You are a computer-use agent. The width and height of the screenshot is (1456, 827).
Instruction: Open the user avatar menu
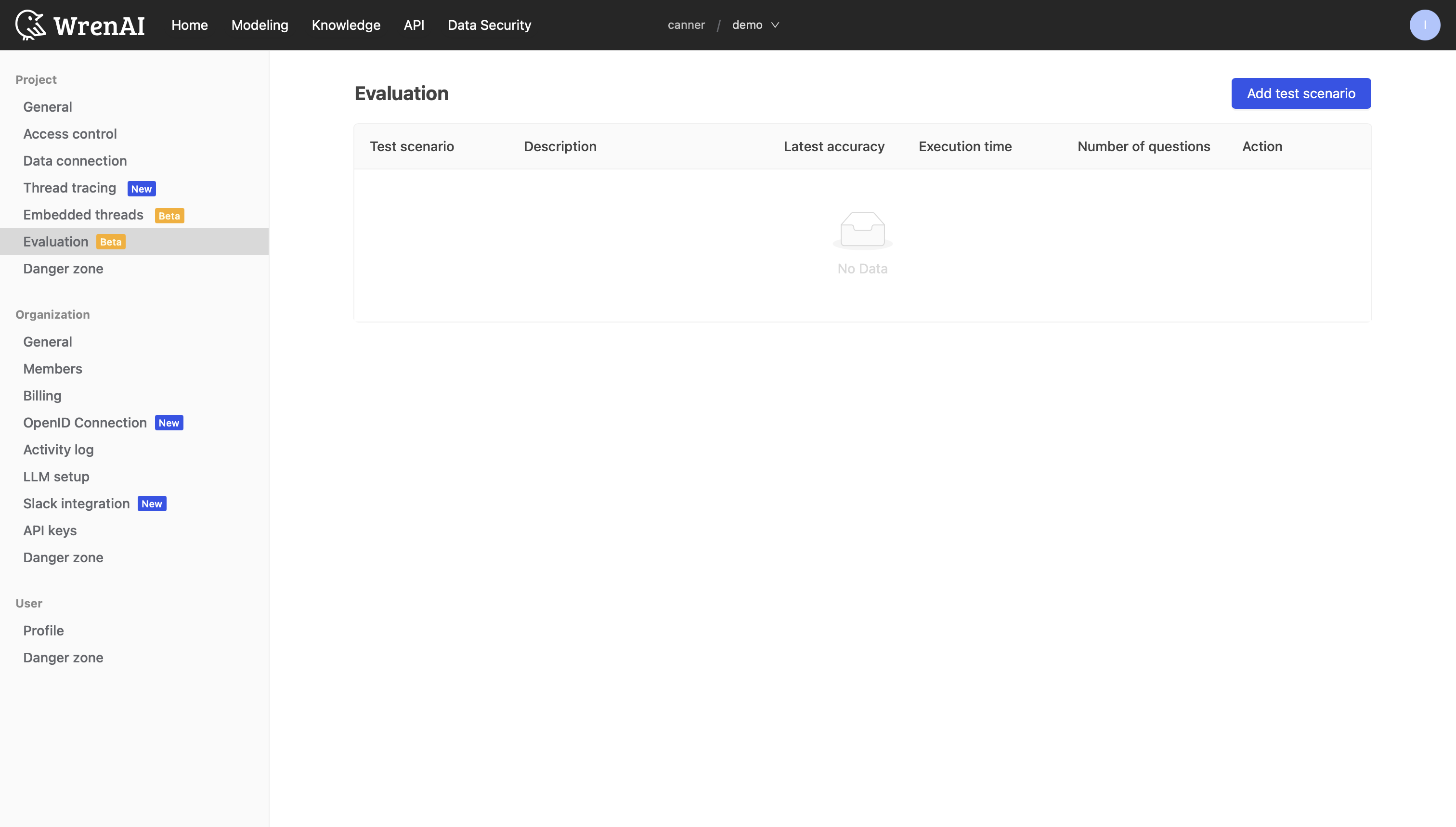[1424, 25]
